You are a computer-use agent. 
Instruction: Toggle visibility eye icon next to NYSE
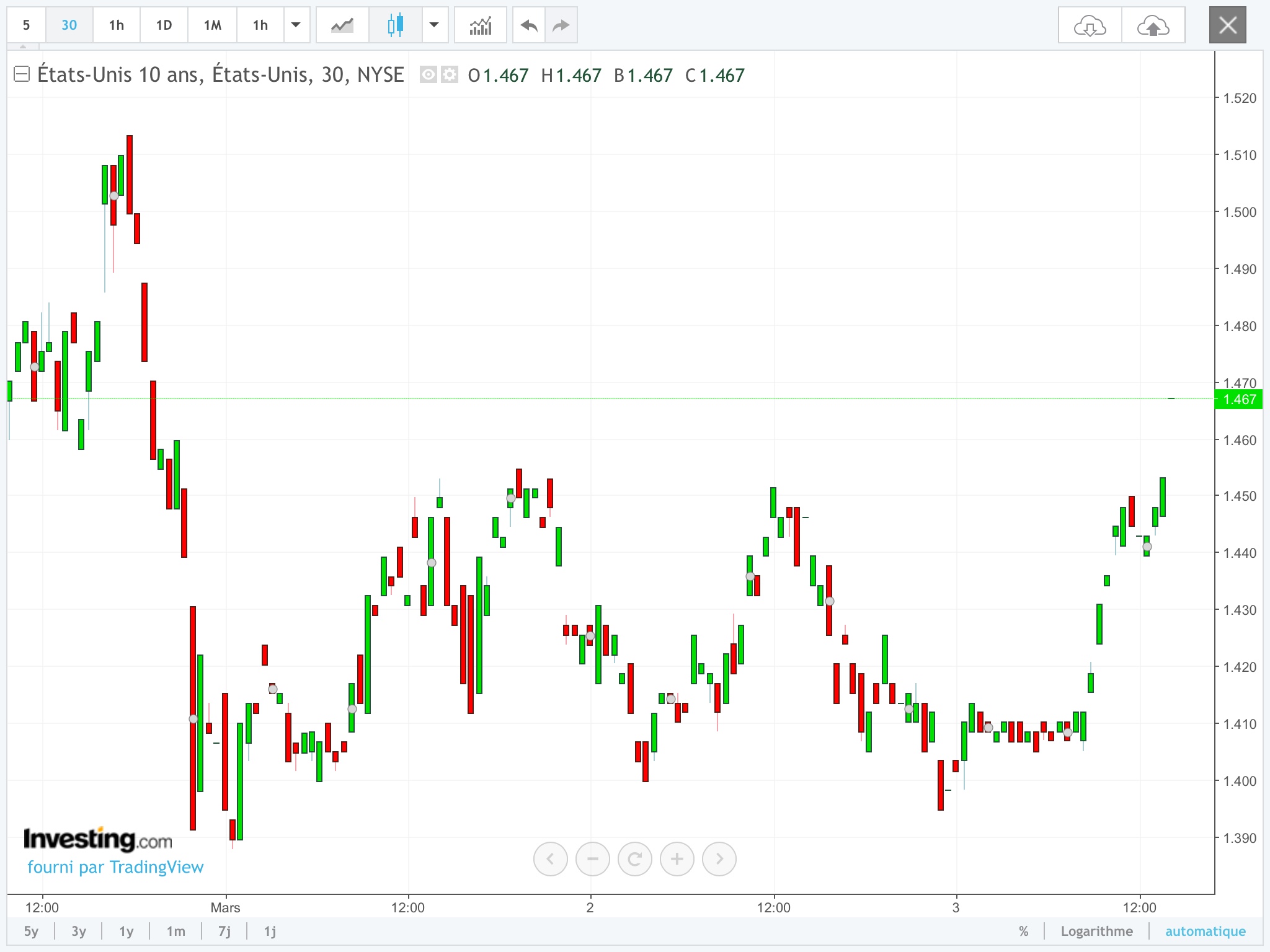tap(428, 75)
